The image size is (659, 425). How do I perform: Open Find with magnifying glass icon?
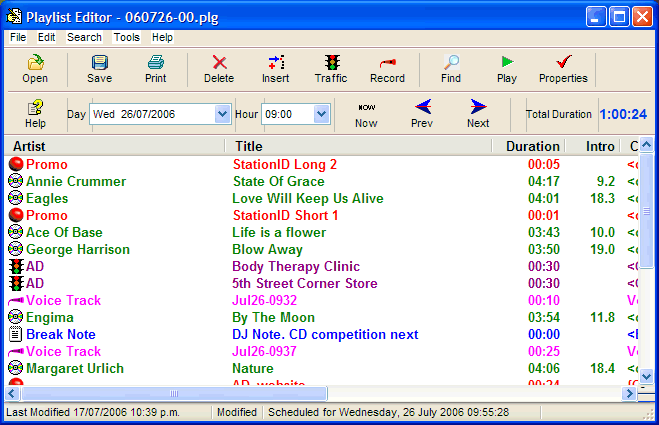pos(451,62)
